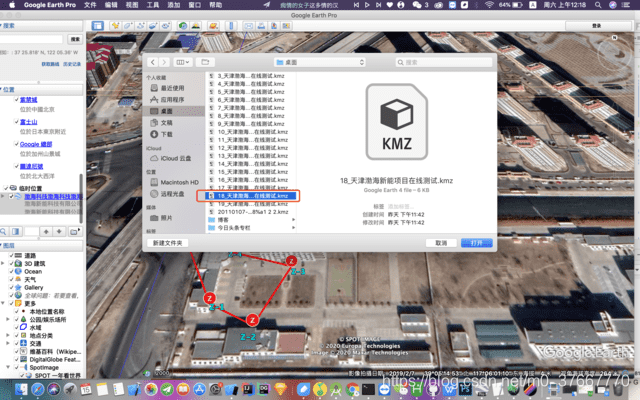This screenshot has height=400, width=640.
Task: Open the 视图 menu
Action: [132, 5]
